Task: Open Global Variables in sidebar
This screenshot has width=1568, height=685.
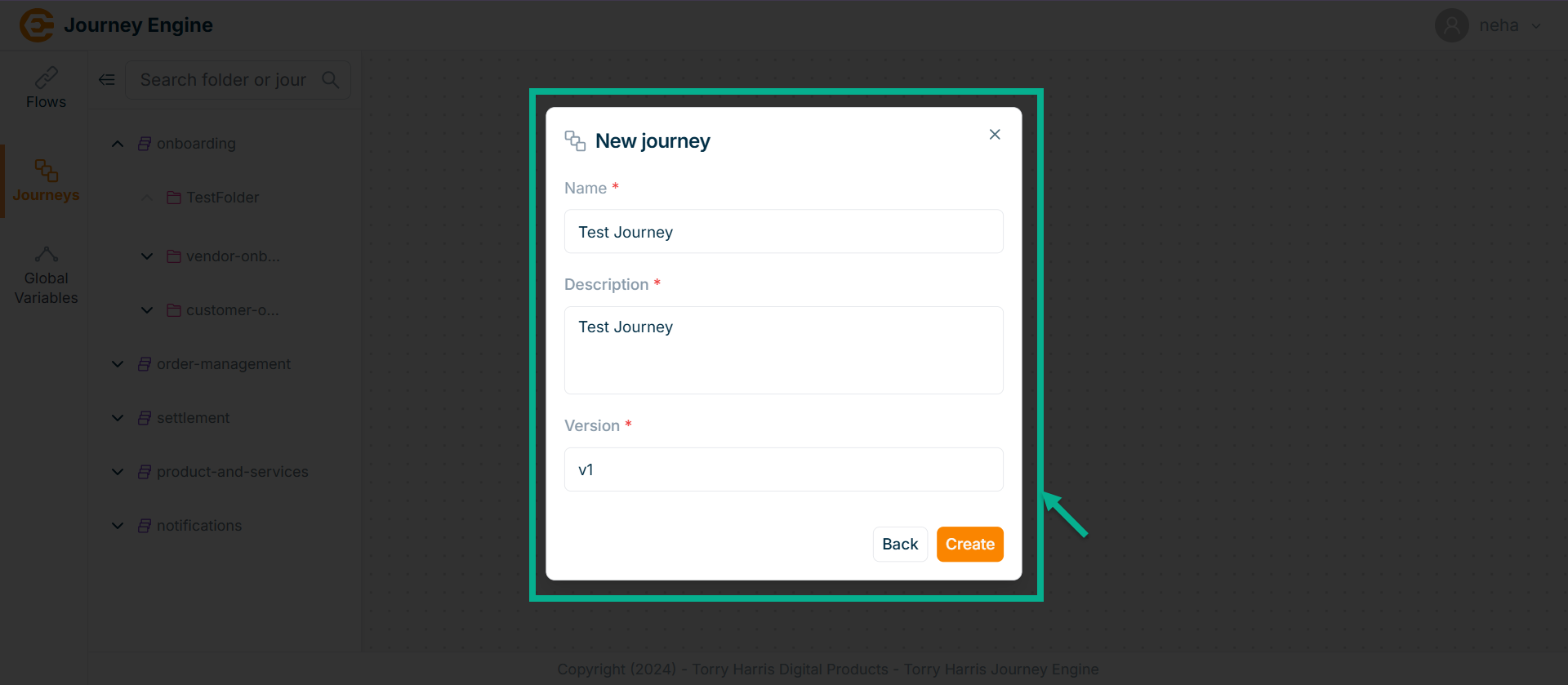Action: (46, 276)
